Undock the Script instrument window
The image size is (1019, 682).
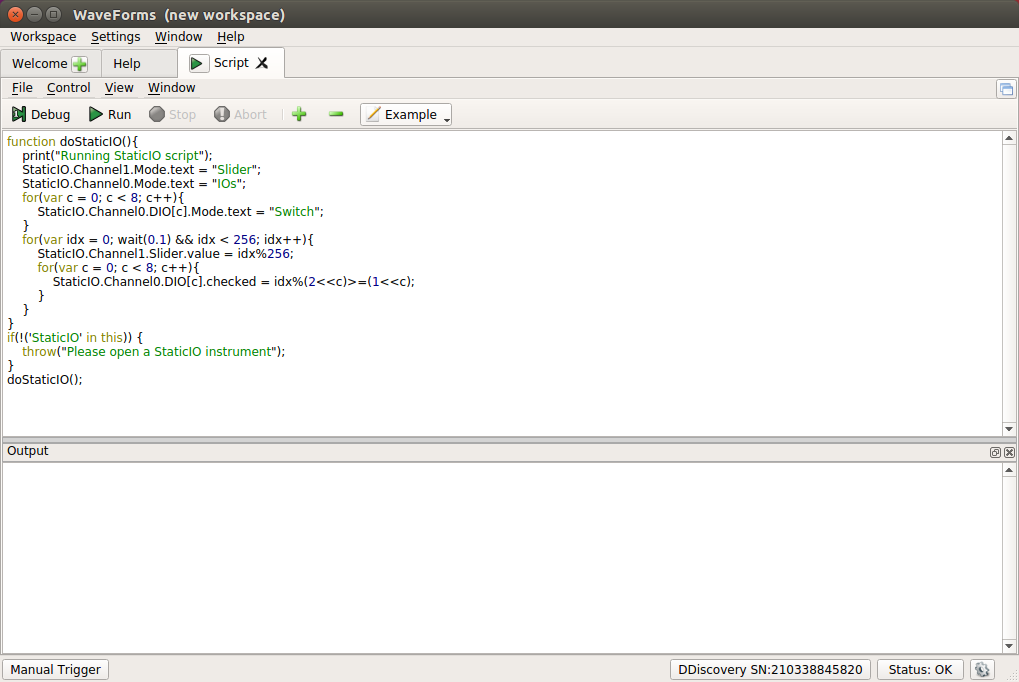point(1006,89)
